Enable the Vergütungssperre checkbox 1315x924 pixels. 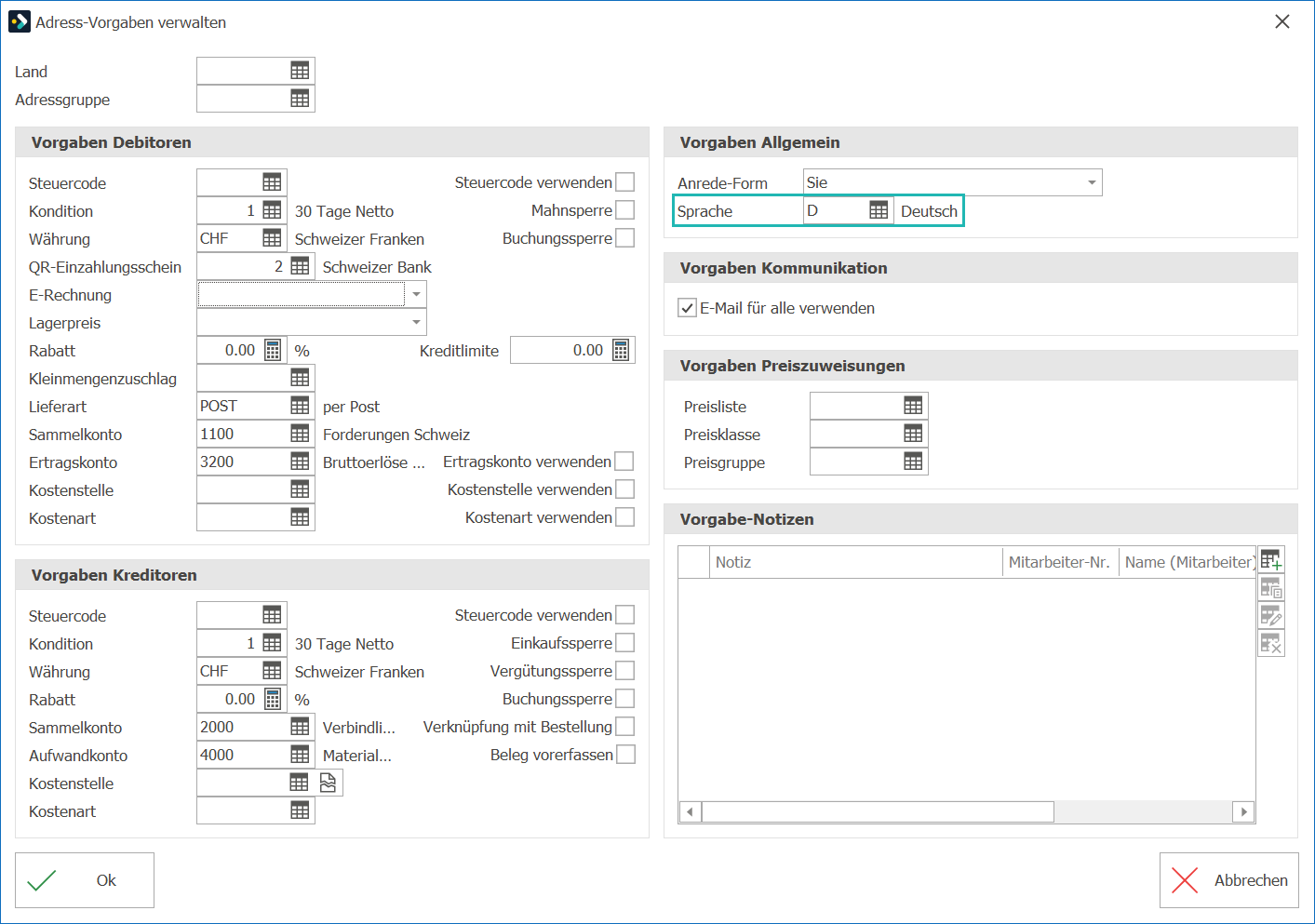point(625,671)
